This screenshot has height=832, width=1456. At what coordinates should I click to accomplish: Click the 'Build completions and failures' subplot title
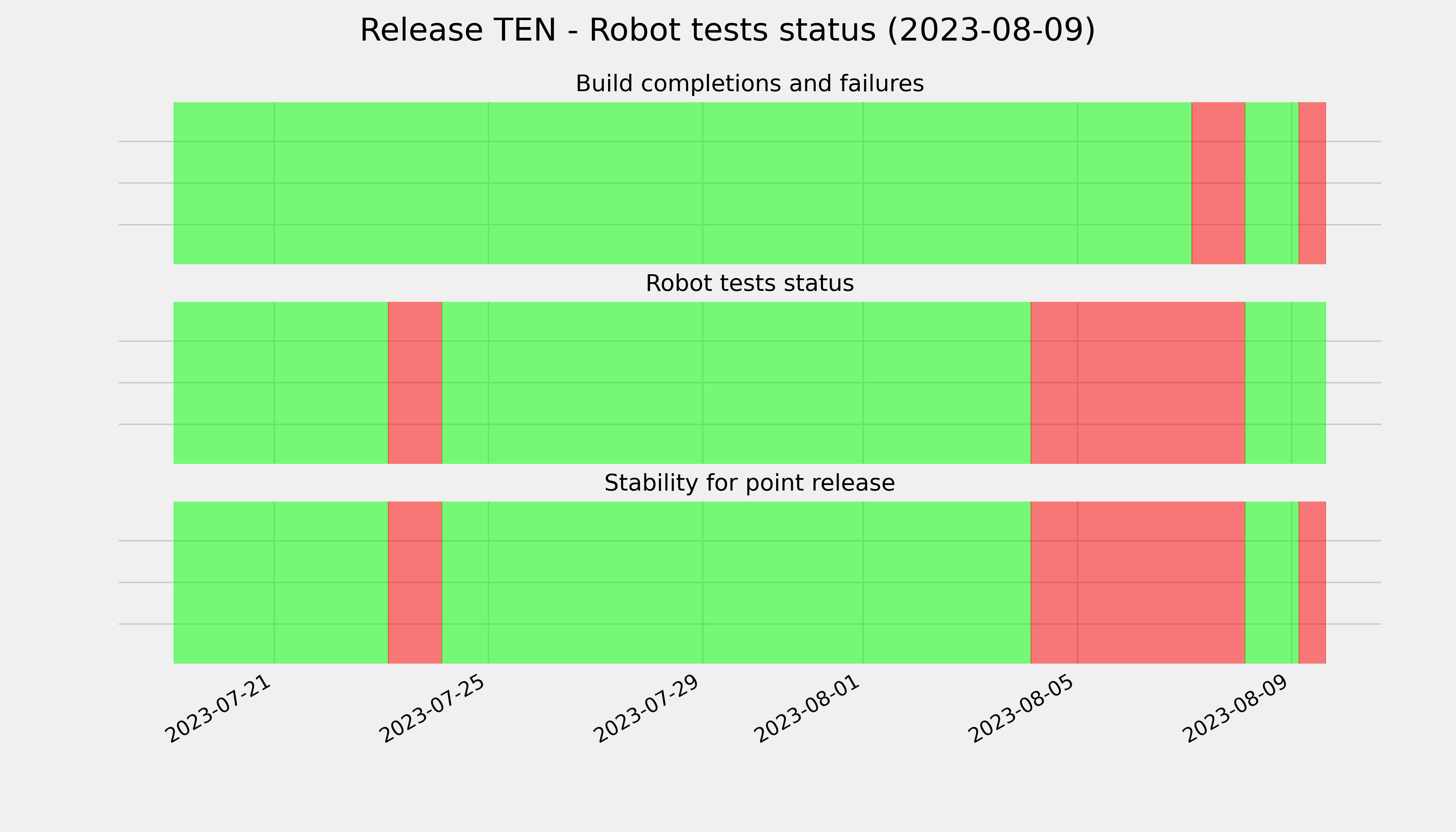click(x=749, y=84)
